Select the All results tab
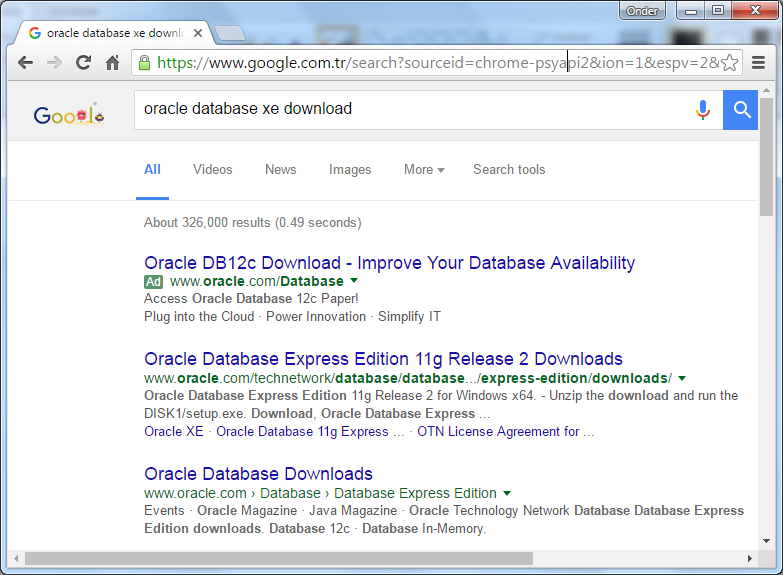783x575 pixels. tap(152, 170)
